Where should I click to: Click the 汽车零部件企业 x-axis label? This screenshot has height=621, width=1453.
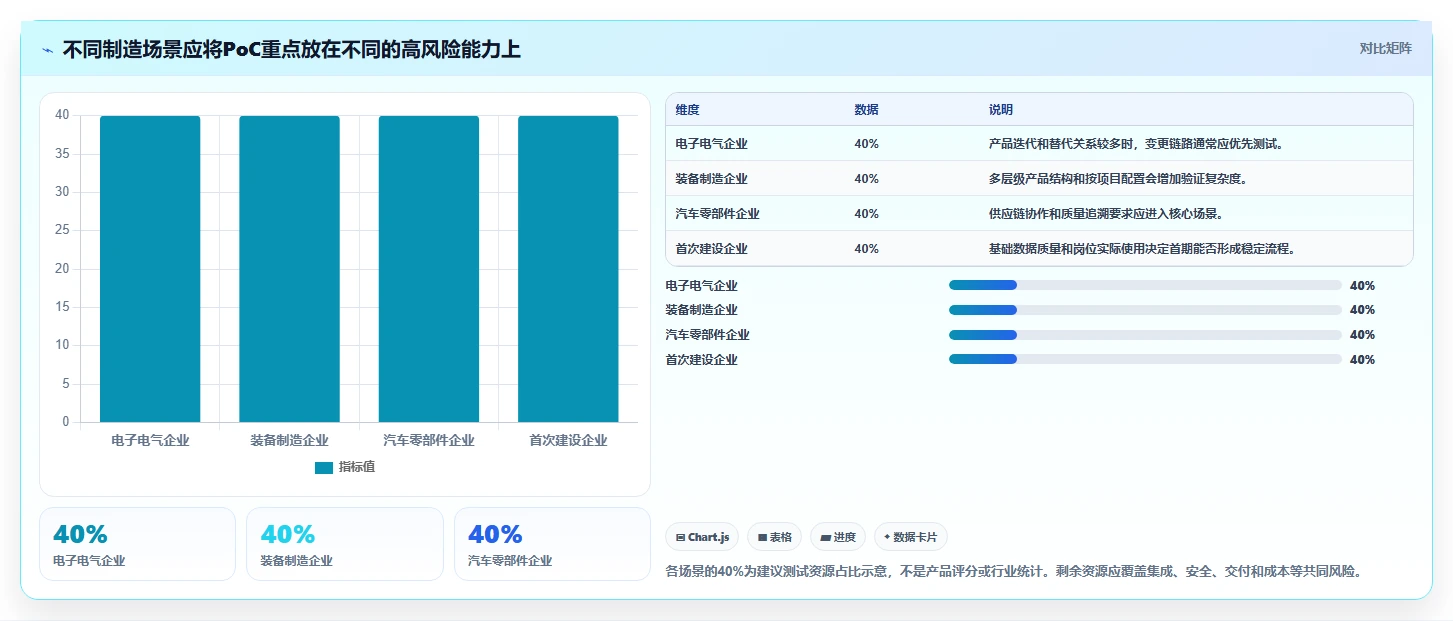pyautogui.click(x=428, y=440)
